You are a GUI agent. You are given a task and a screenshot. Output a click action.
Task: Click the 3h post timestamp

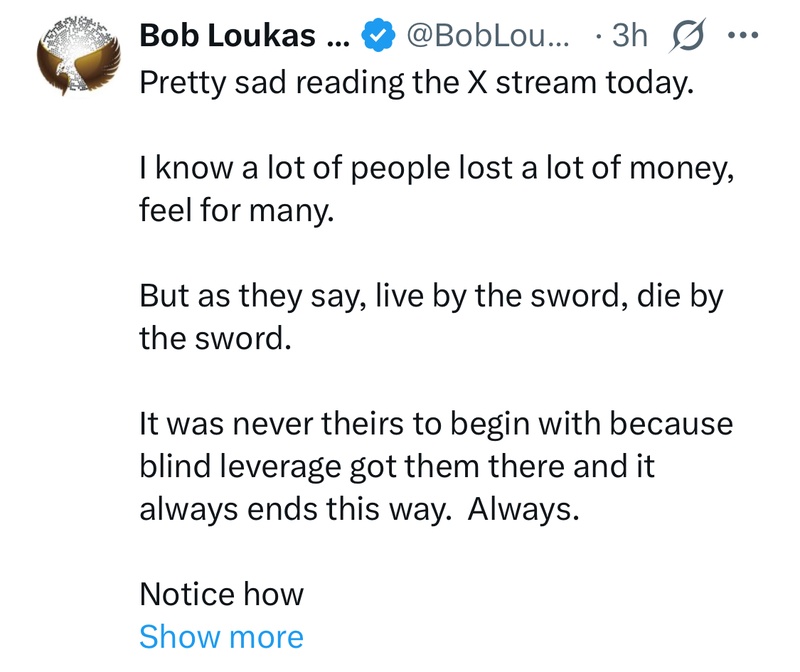click(x=630, y=37)
